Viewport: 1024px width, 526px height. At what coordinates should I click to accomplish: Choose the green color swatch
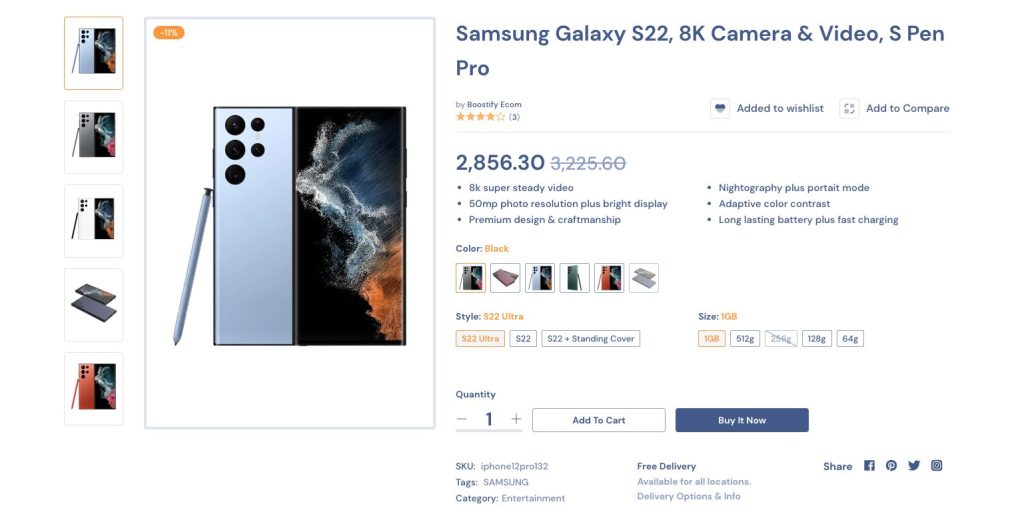click(x=575, y=278)
